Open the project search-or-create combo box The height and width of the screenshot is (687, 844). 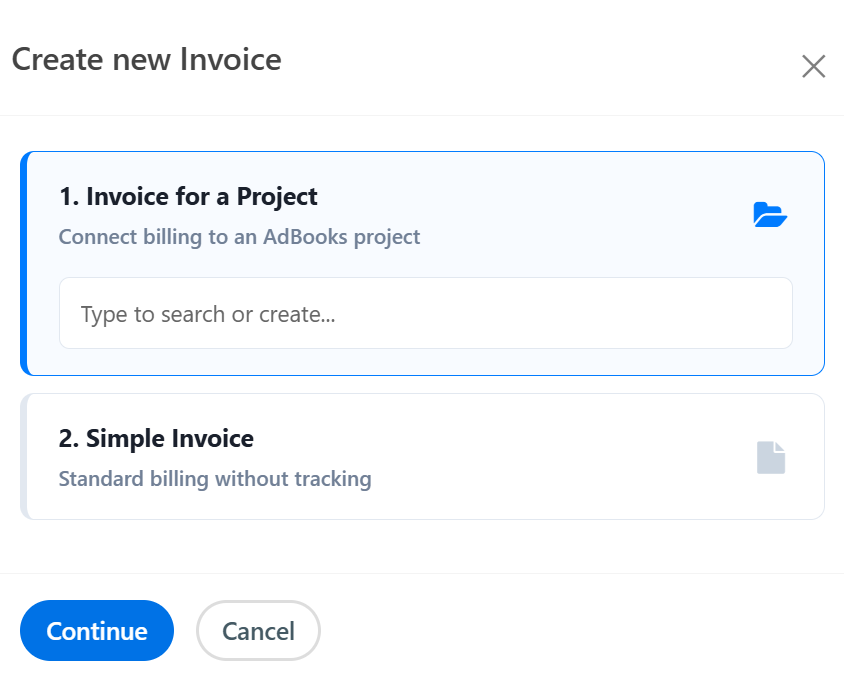click(425, 314)
